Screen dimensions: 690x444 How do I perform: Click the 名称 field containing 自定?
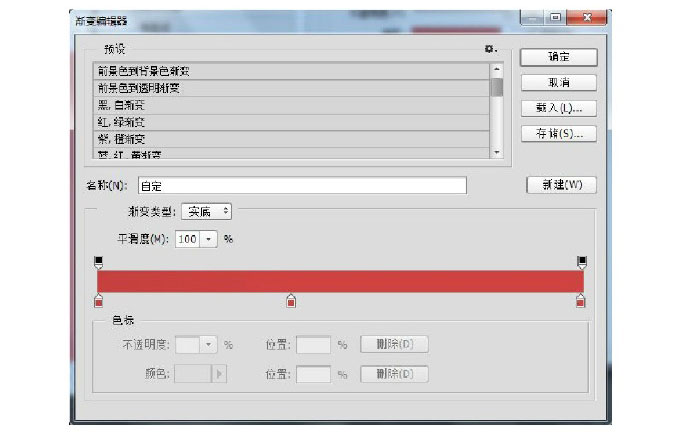(x=302, y=186)
